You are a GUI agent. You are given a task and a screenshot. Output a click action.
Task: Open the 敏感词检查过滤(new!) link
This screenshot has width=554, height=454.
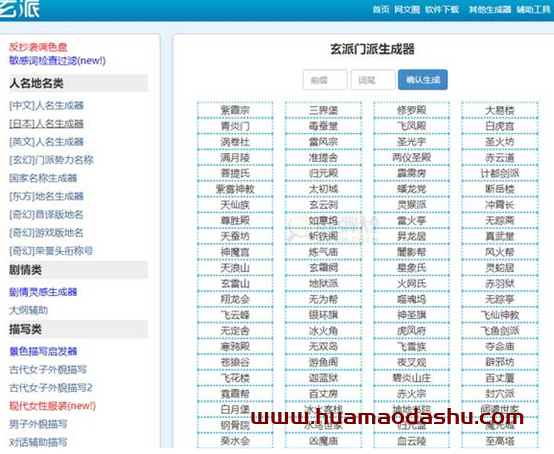pyautogui.click(x=57, y=61)
